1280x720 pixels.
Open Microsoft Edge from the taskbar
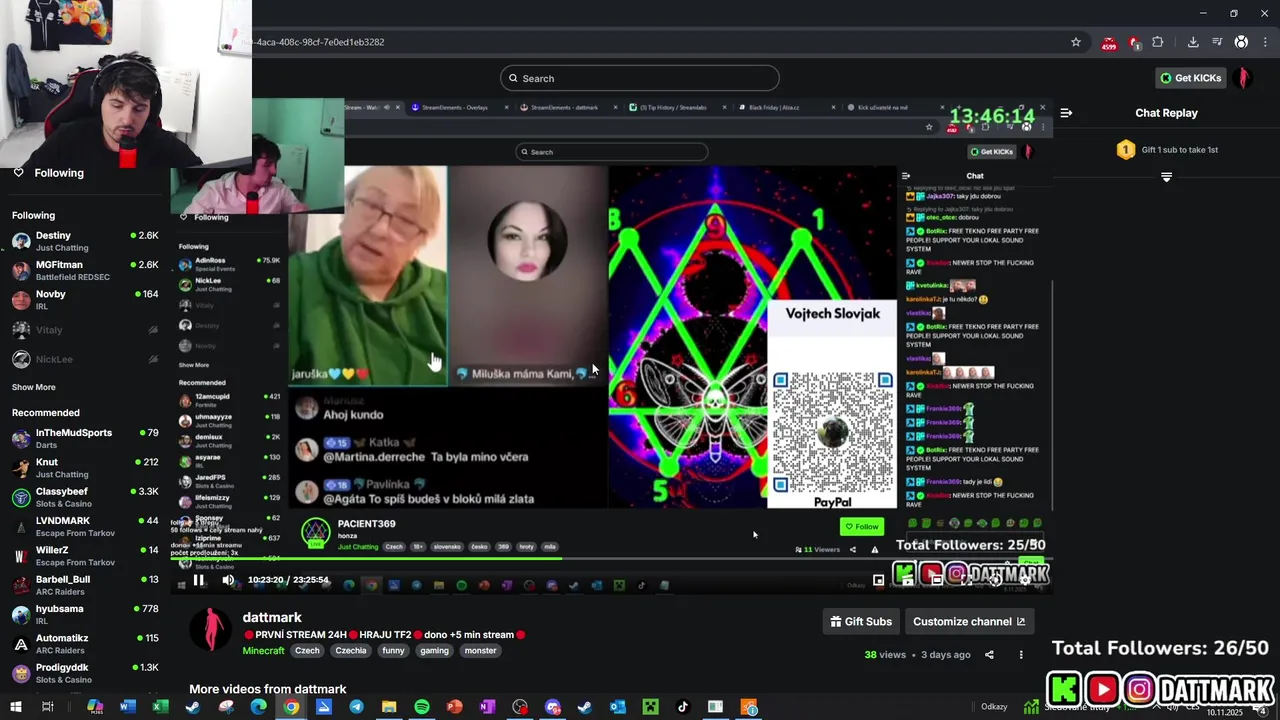(258, 707)
